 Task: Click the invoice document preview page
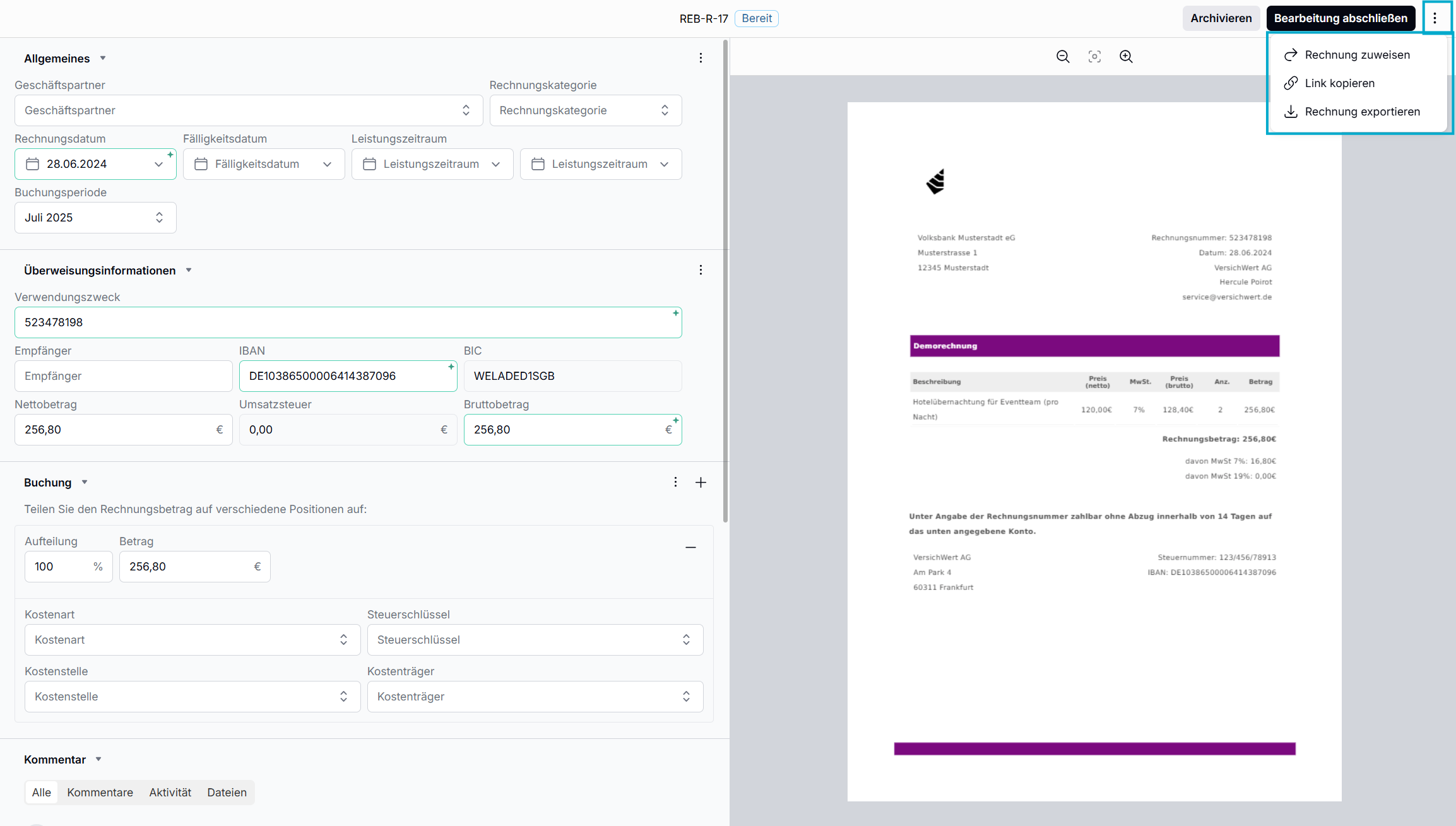(1094, 452)
